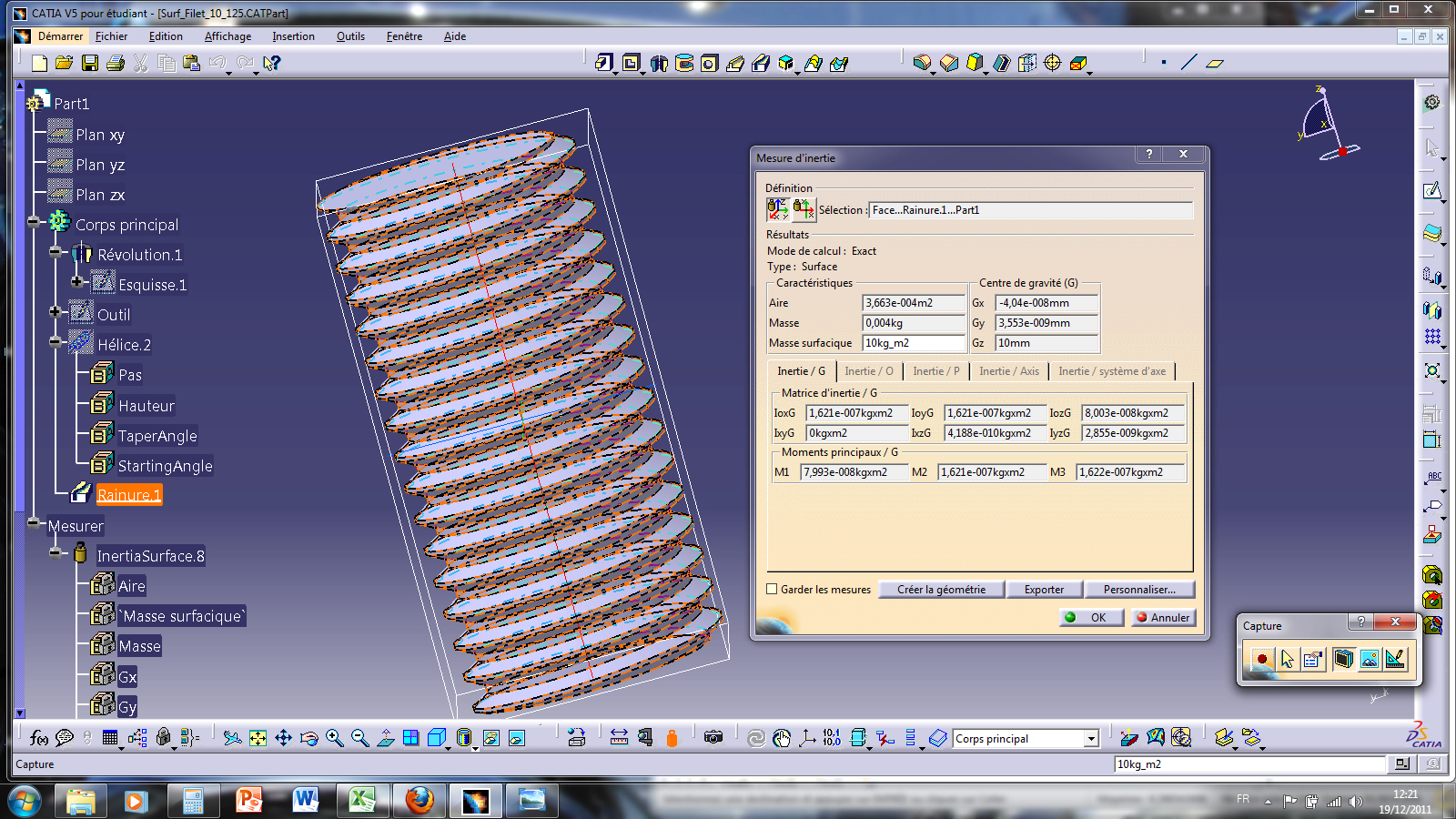The image size is (1456, 819).
Task: Select the Masse surfacique tree entry
Action: 182,616
